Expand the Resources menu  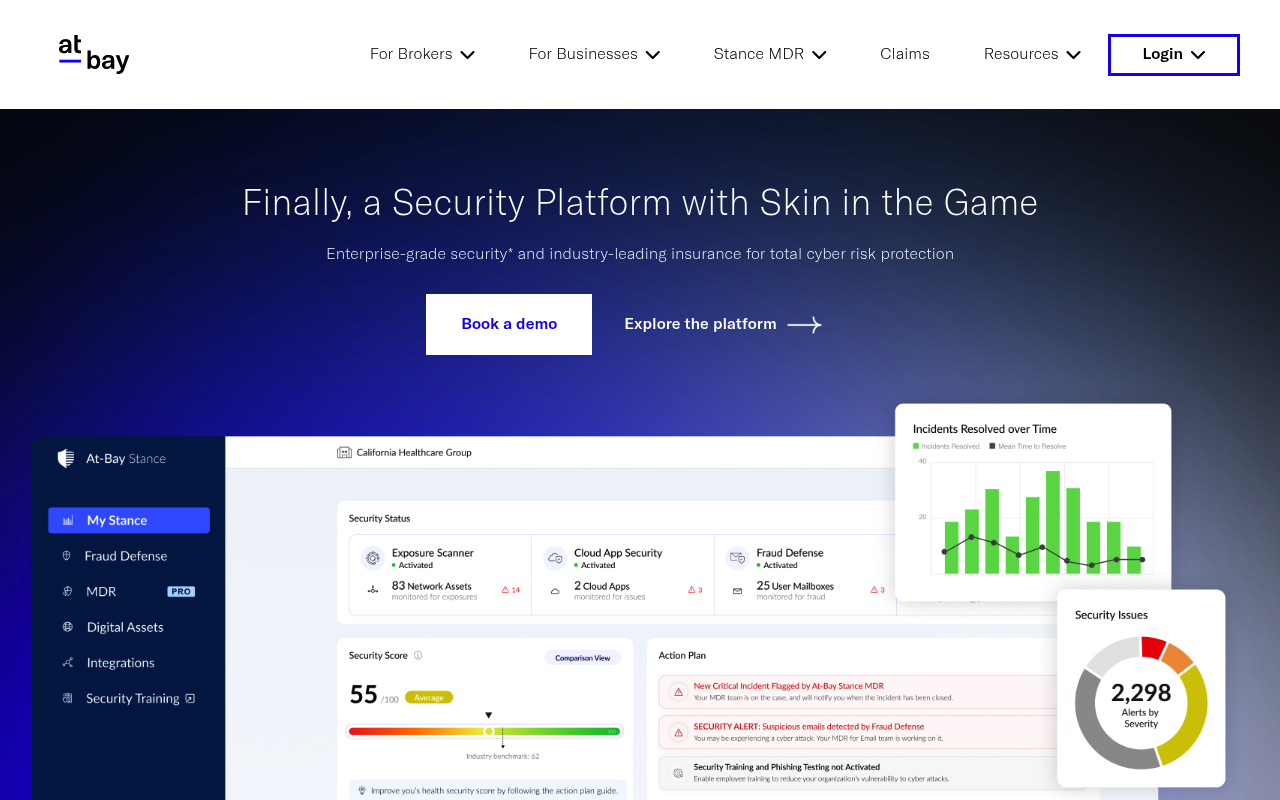[1032, 54]
